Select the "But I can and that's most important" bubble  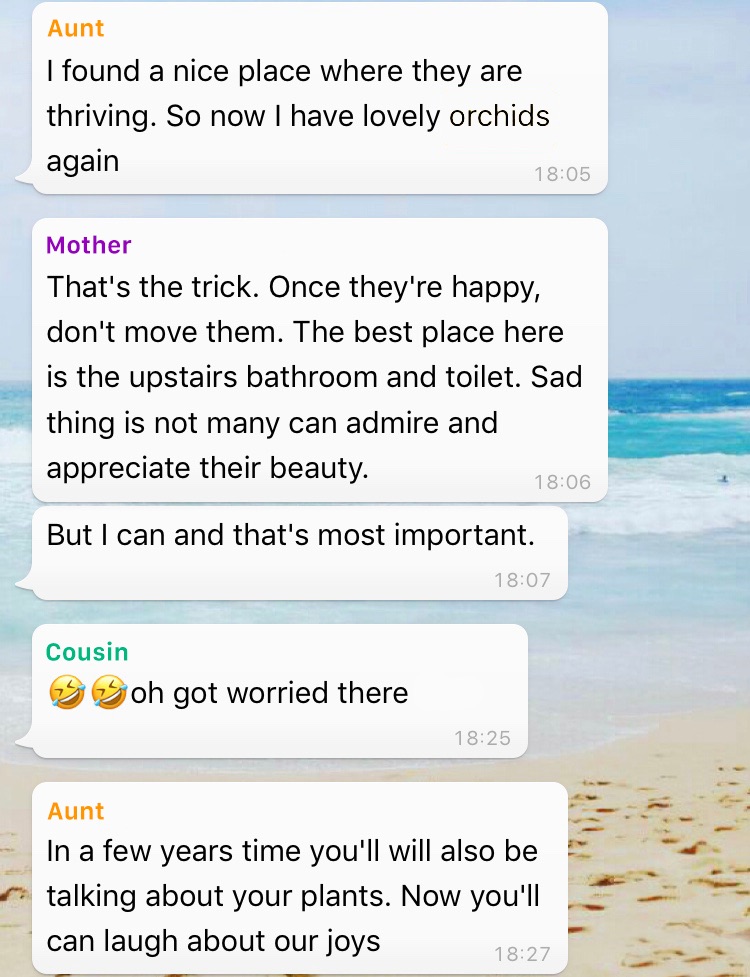click(300, 553)
